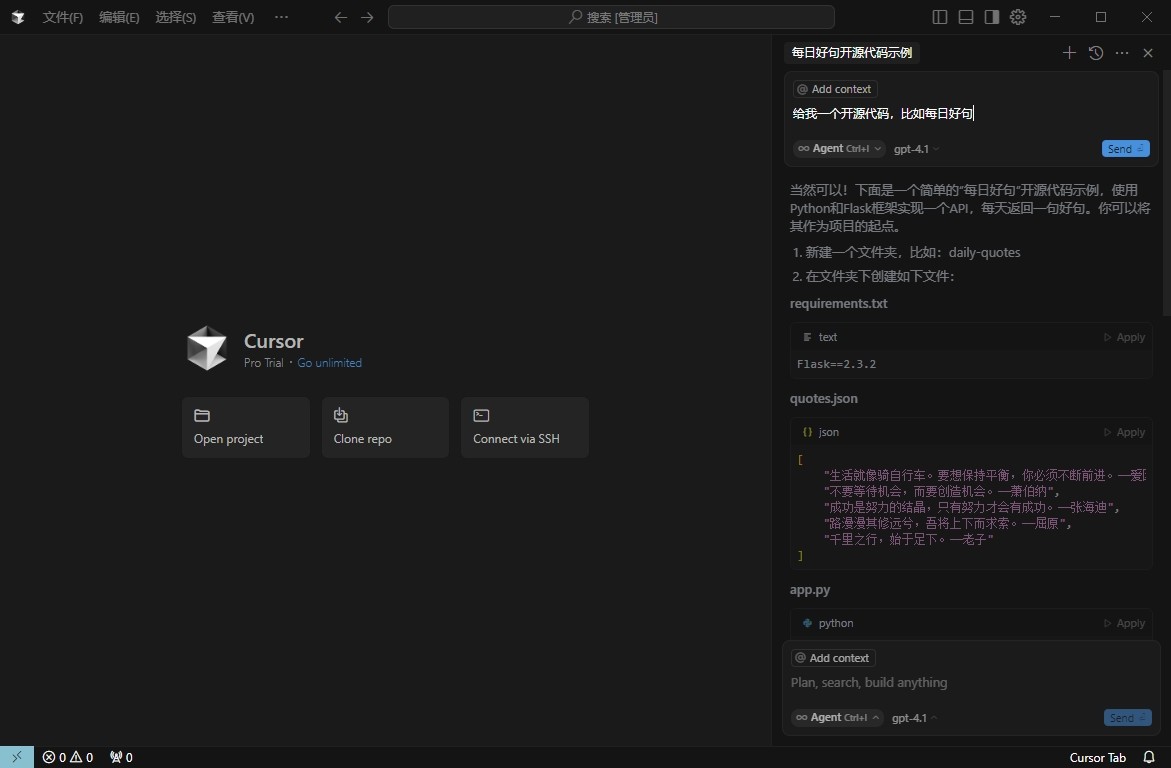Click Cursor Tab status bar item
This screenshot has width=1171, height=768.
[1097, 758]
